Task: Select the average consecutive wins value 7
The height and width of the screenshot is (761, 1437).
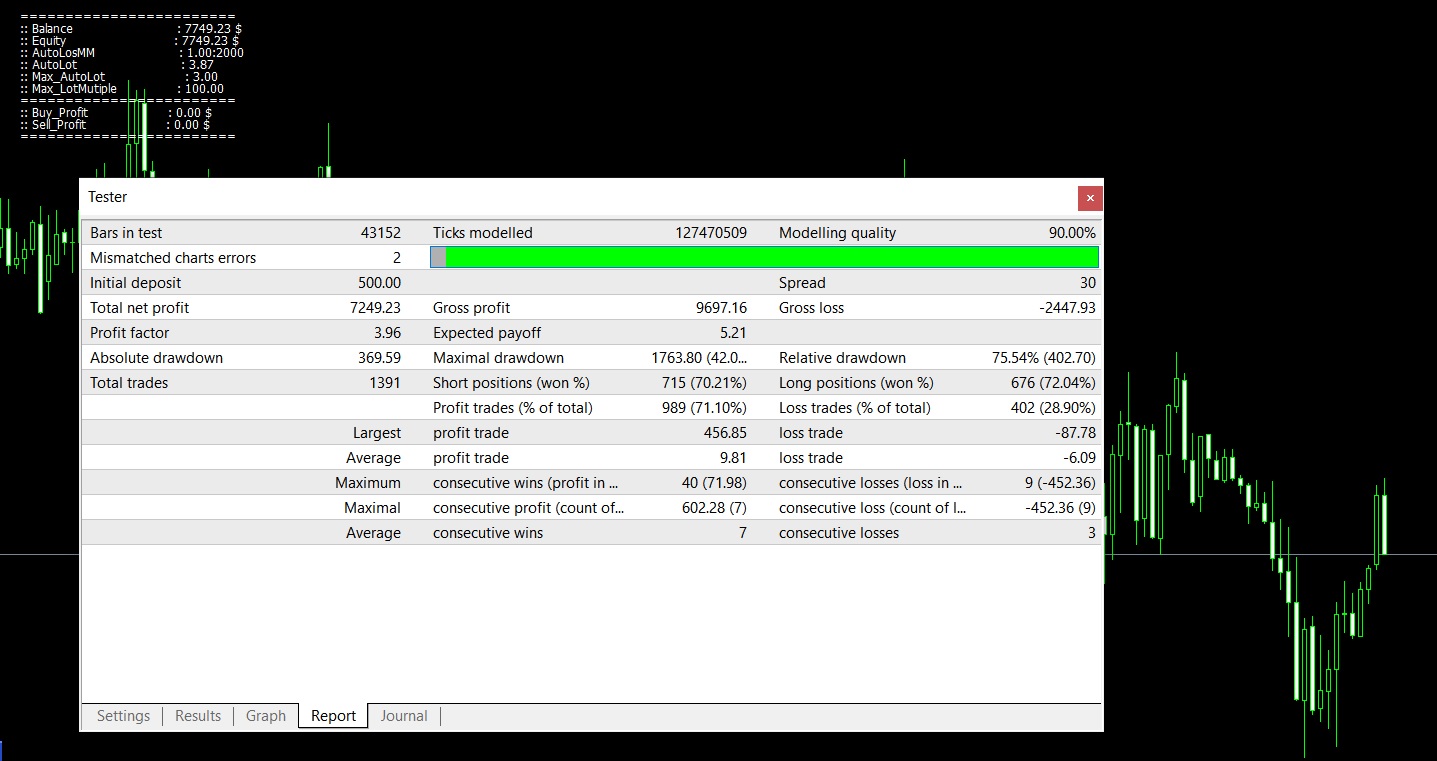Action: click(x=743, y=533)
